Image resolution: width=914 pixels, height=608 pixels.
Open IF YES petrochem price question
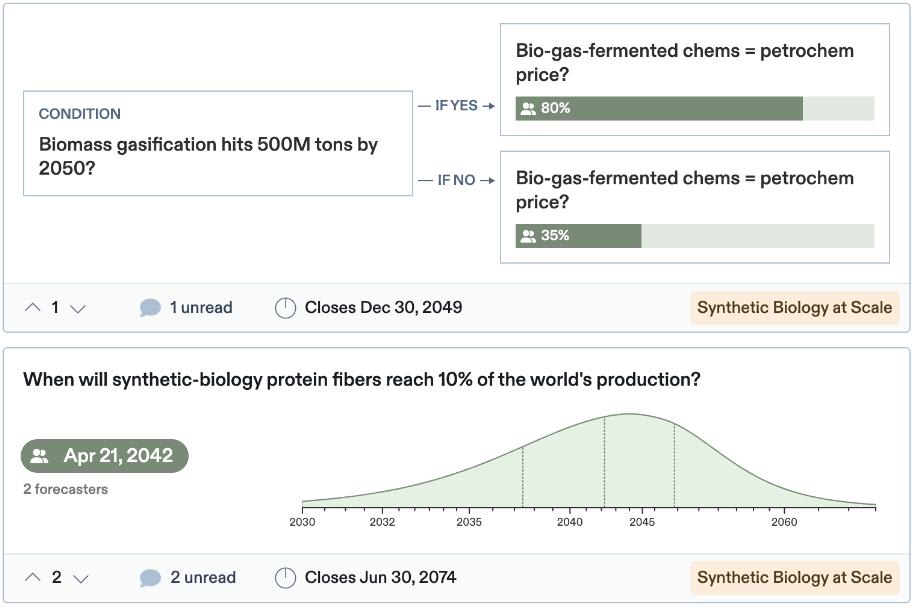coord(684,62)
